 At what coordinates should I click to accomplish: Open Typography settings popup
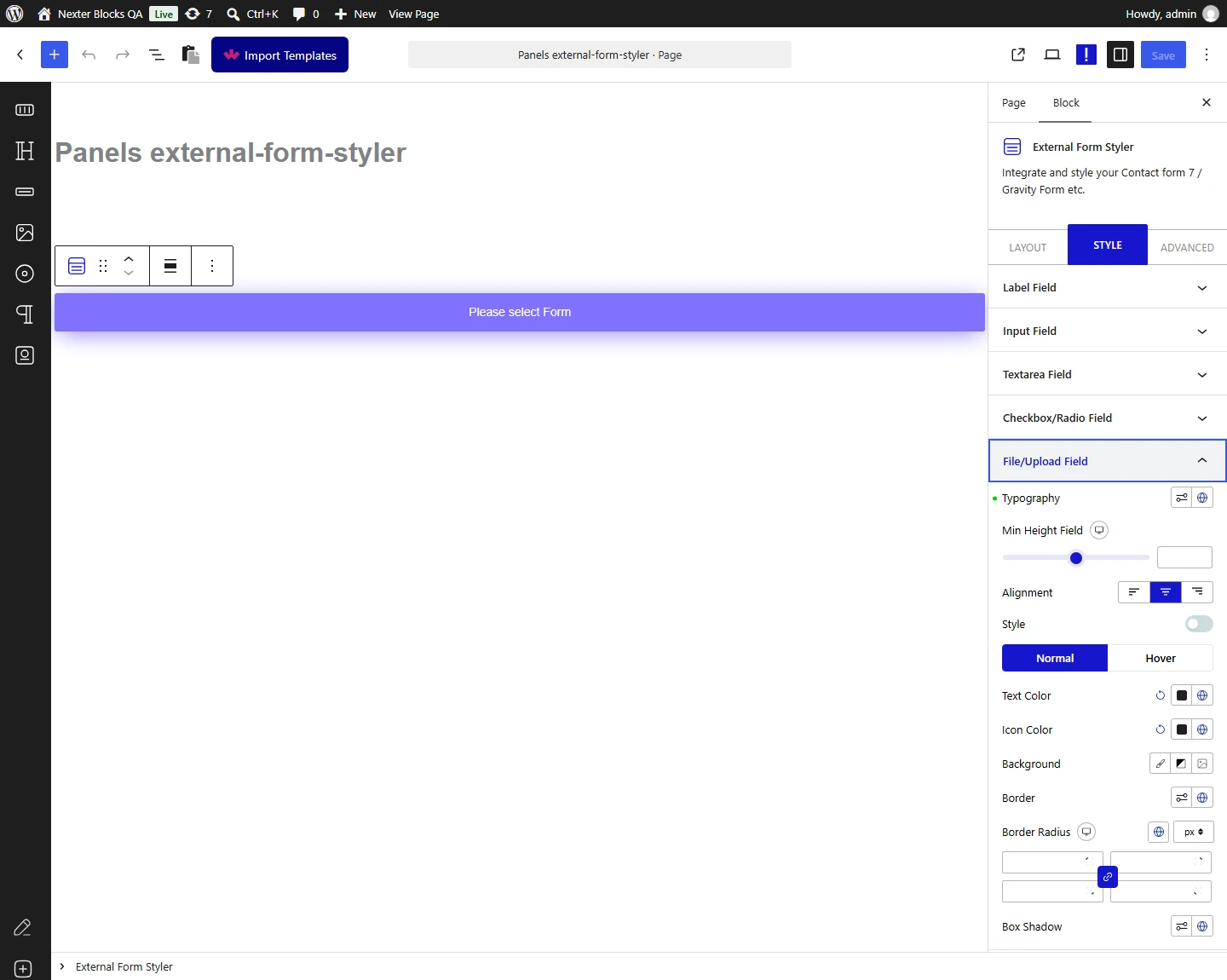click(x=1182, y=498)
